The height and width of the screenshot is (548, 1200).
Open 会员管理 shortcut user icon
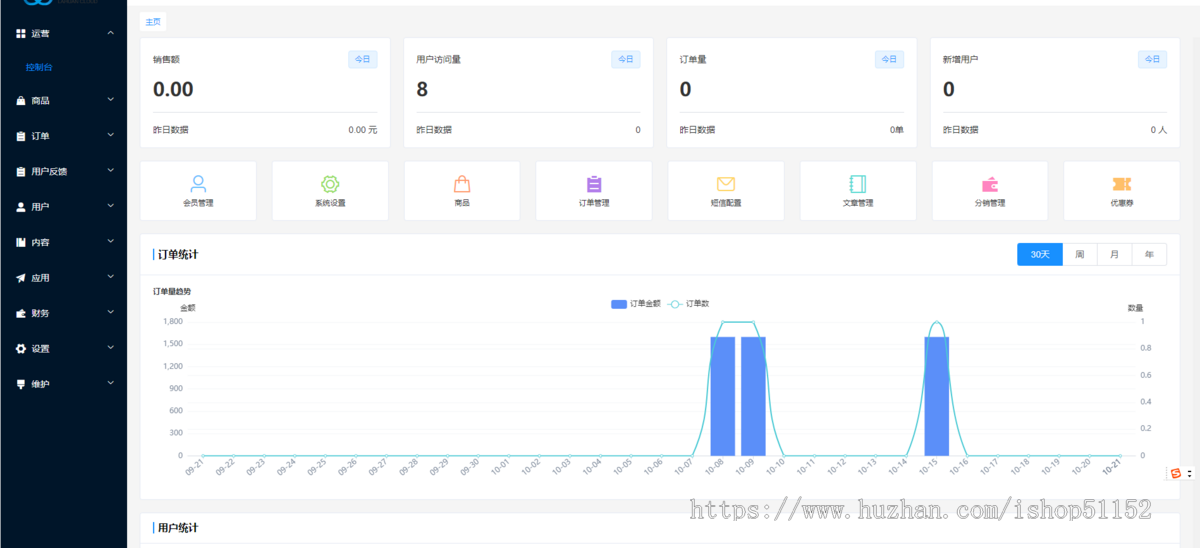pos(198,184)
